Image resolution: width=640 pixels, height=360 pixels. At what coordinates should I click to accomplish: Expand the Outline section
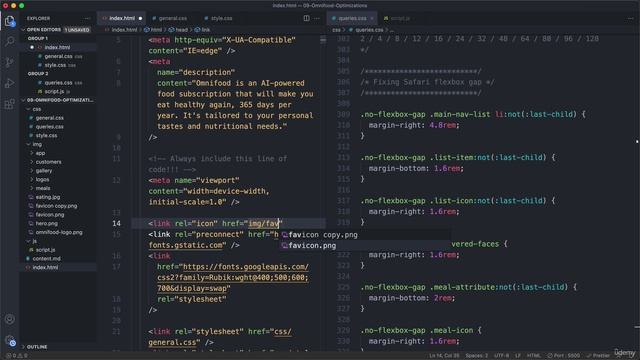coord(37,347)
